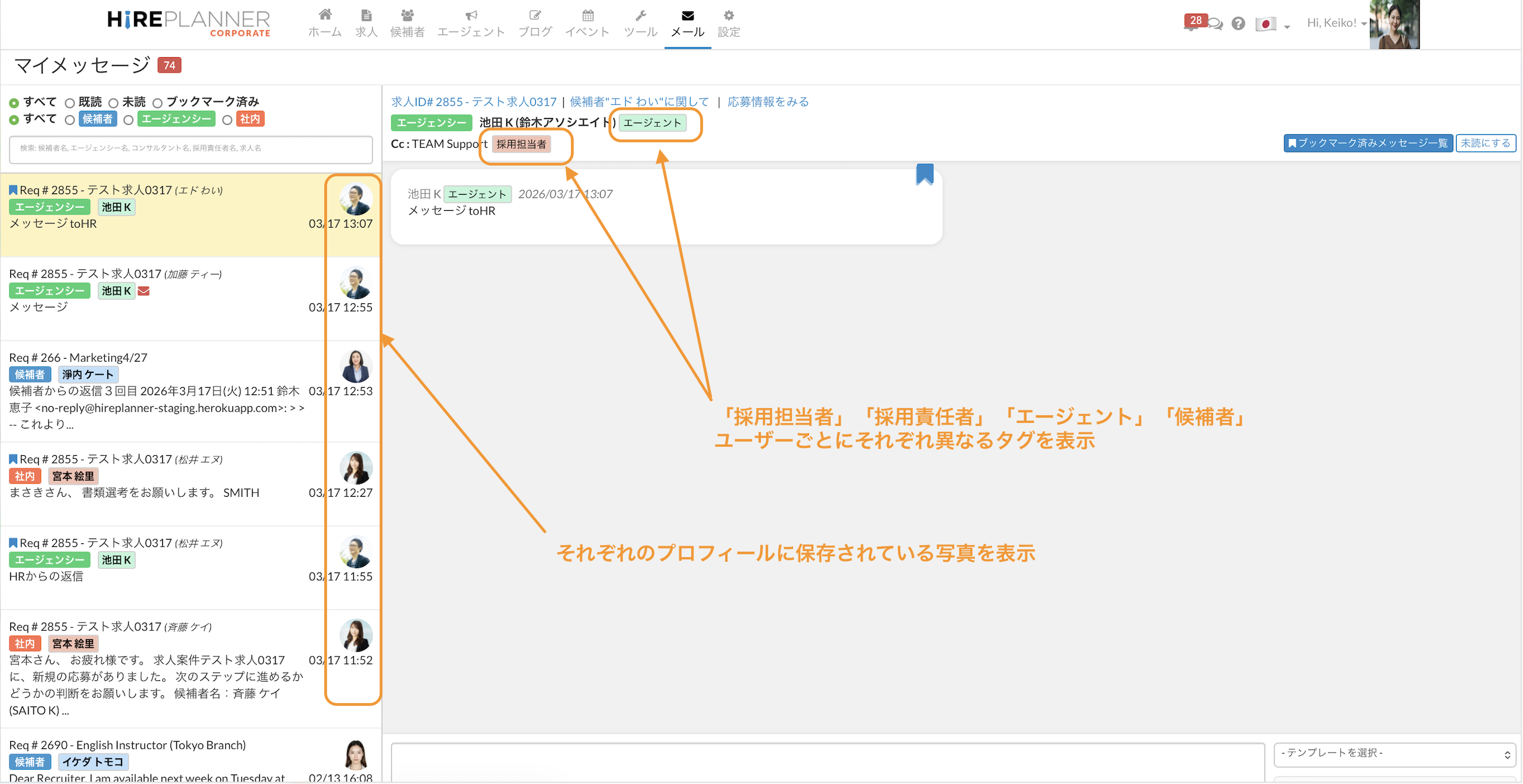Click the Home house icon in navigation
Viewport: 1523px width, 784px height.
click(325, 15)
